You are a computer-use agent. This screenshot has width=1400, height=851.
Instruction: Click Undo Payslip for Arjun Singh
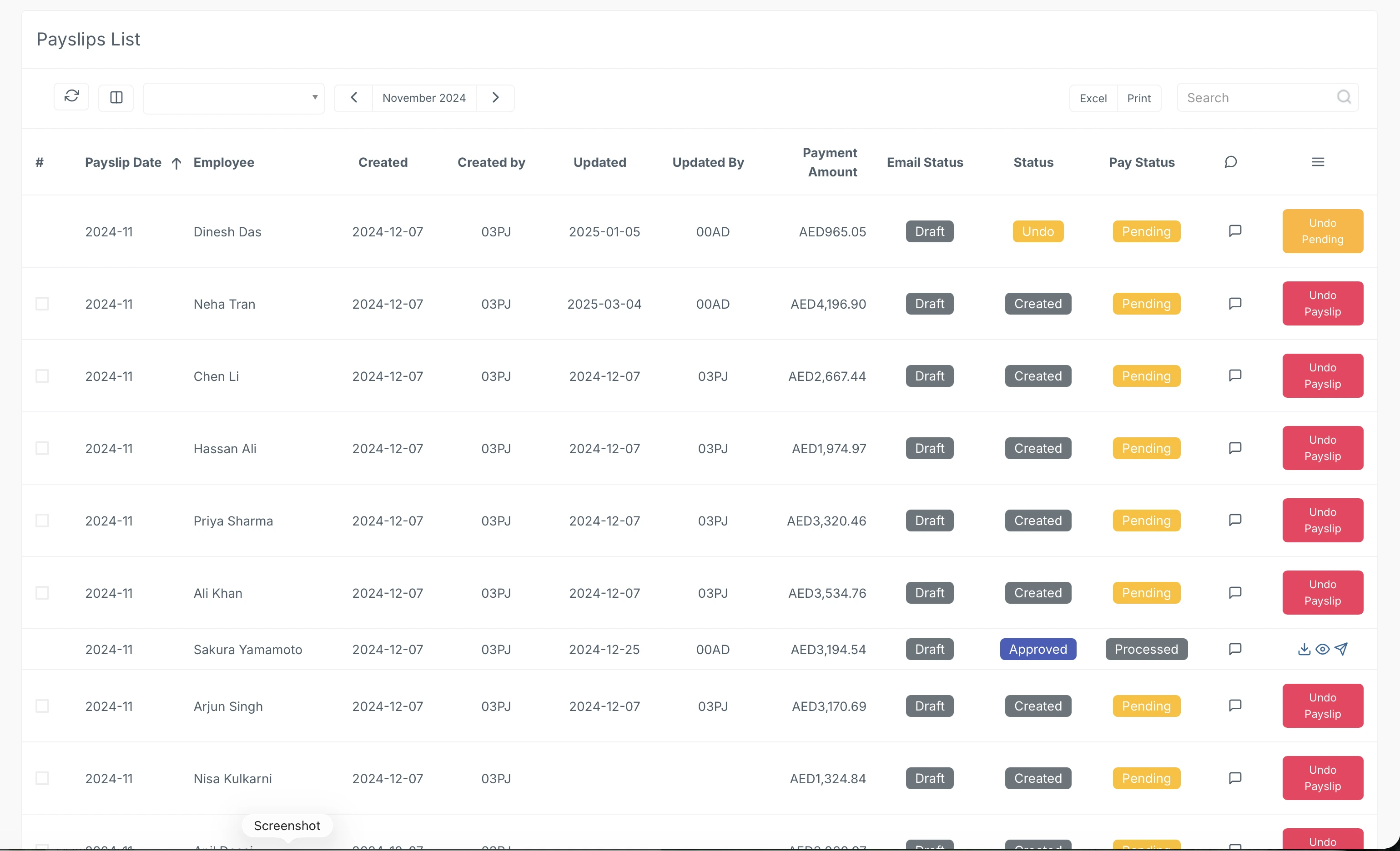(x=1323, y=706)
